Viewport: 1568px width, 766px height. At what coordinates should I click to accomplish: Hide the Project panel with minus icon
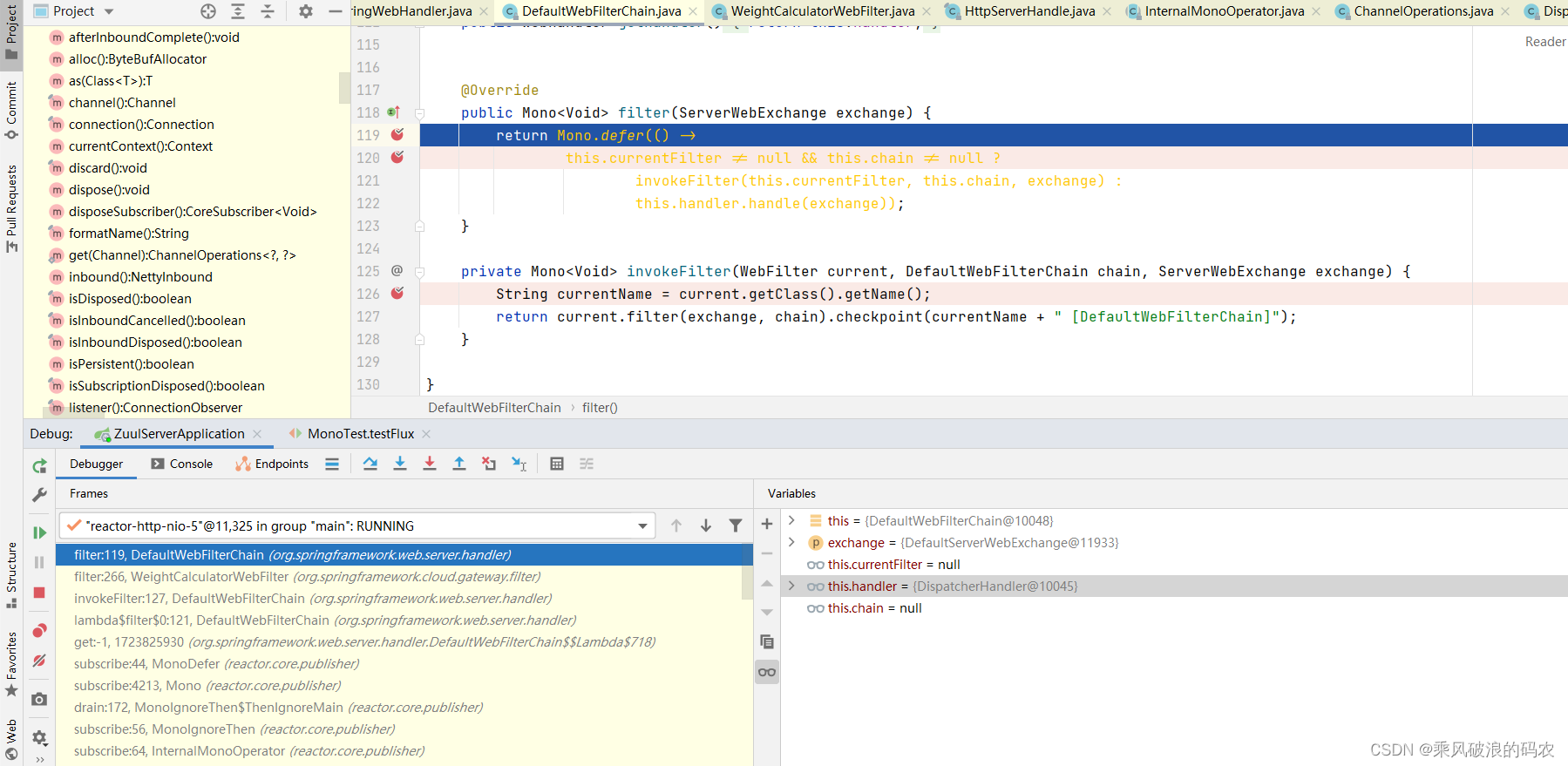coord(336,11)
